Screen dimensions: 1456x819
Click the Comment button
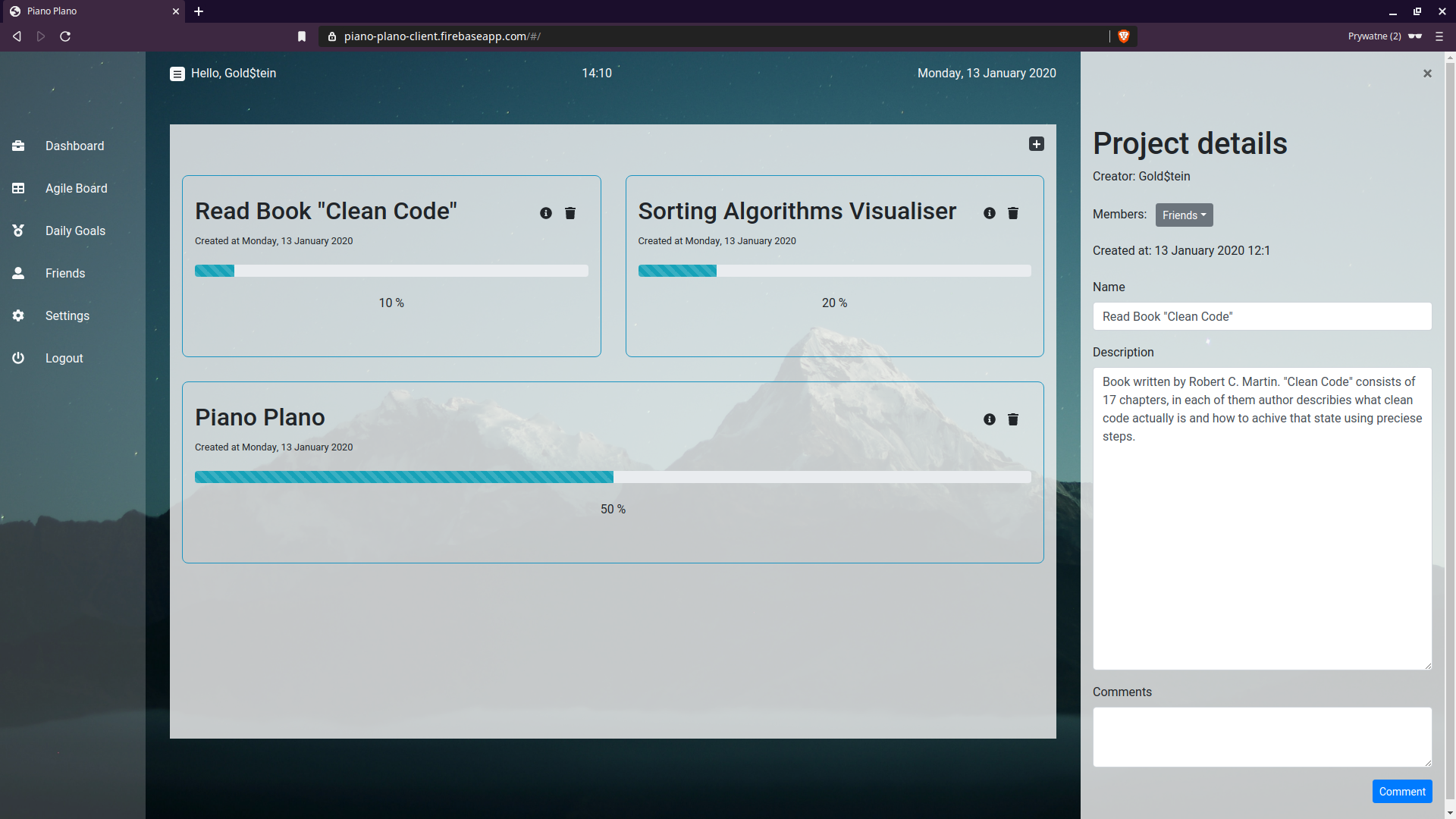pyautogui.click(x=1401, y=791)
